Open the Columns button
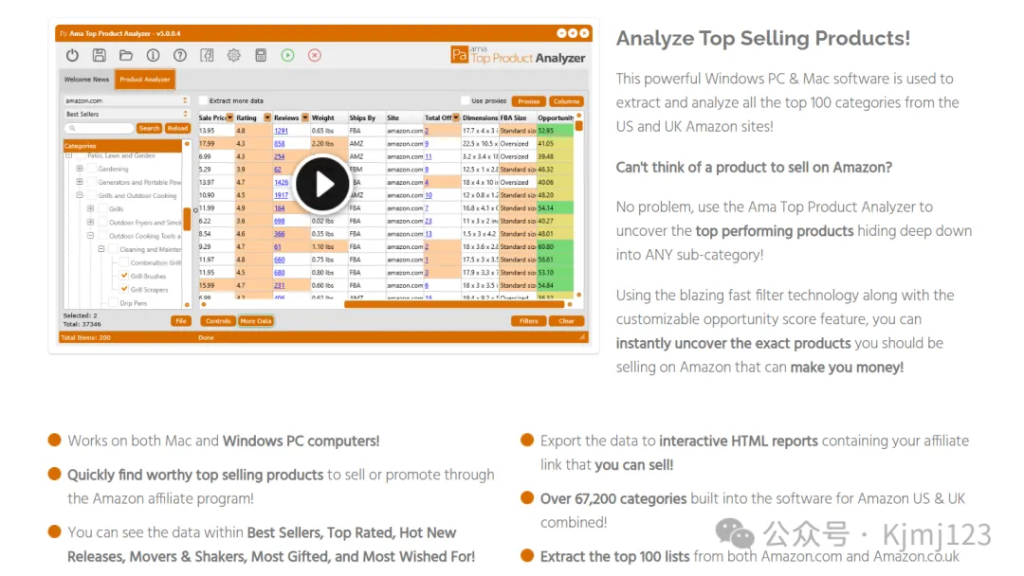This screenshot has width=1024, height=576. click(566, 101)
